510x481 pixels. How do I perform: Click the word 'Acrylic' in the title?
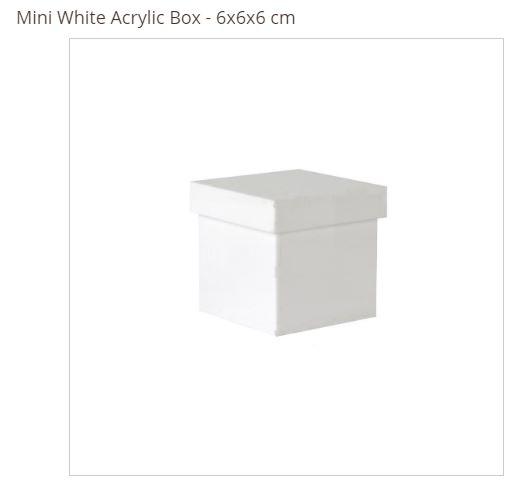[138, 18]
